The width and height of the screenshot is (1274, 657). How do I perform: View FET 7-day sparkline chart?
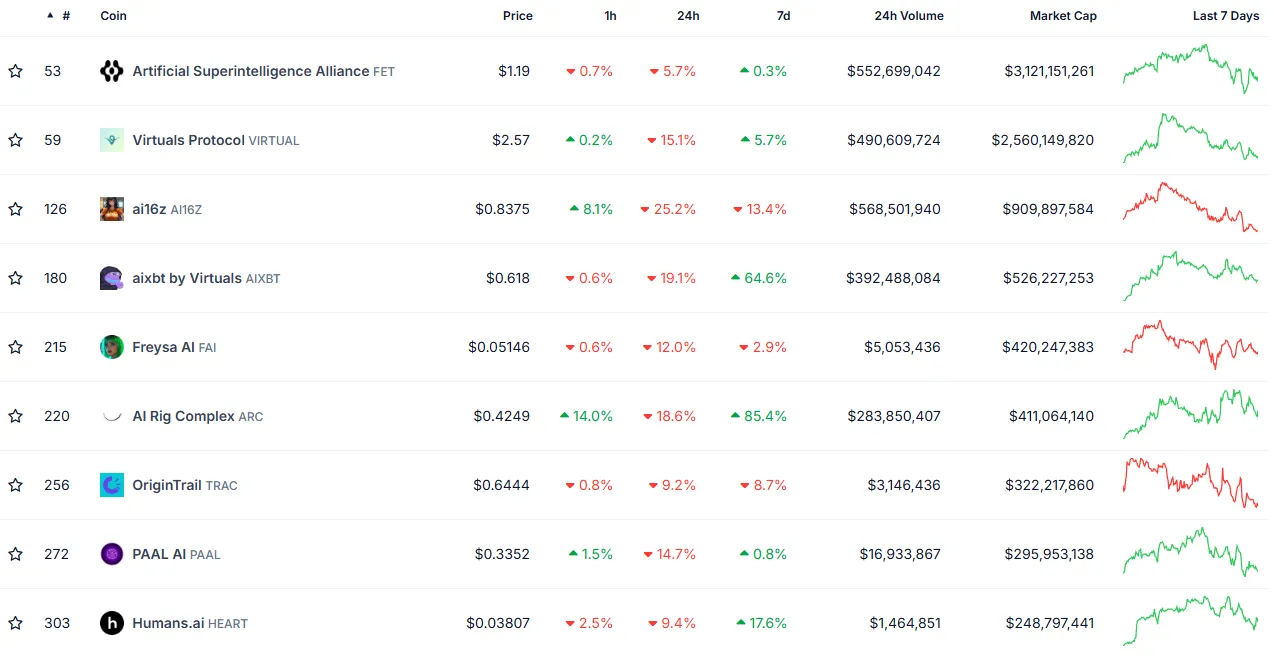pyautogui.click(x=1190, y=69)
